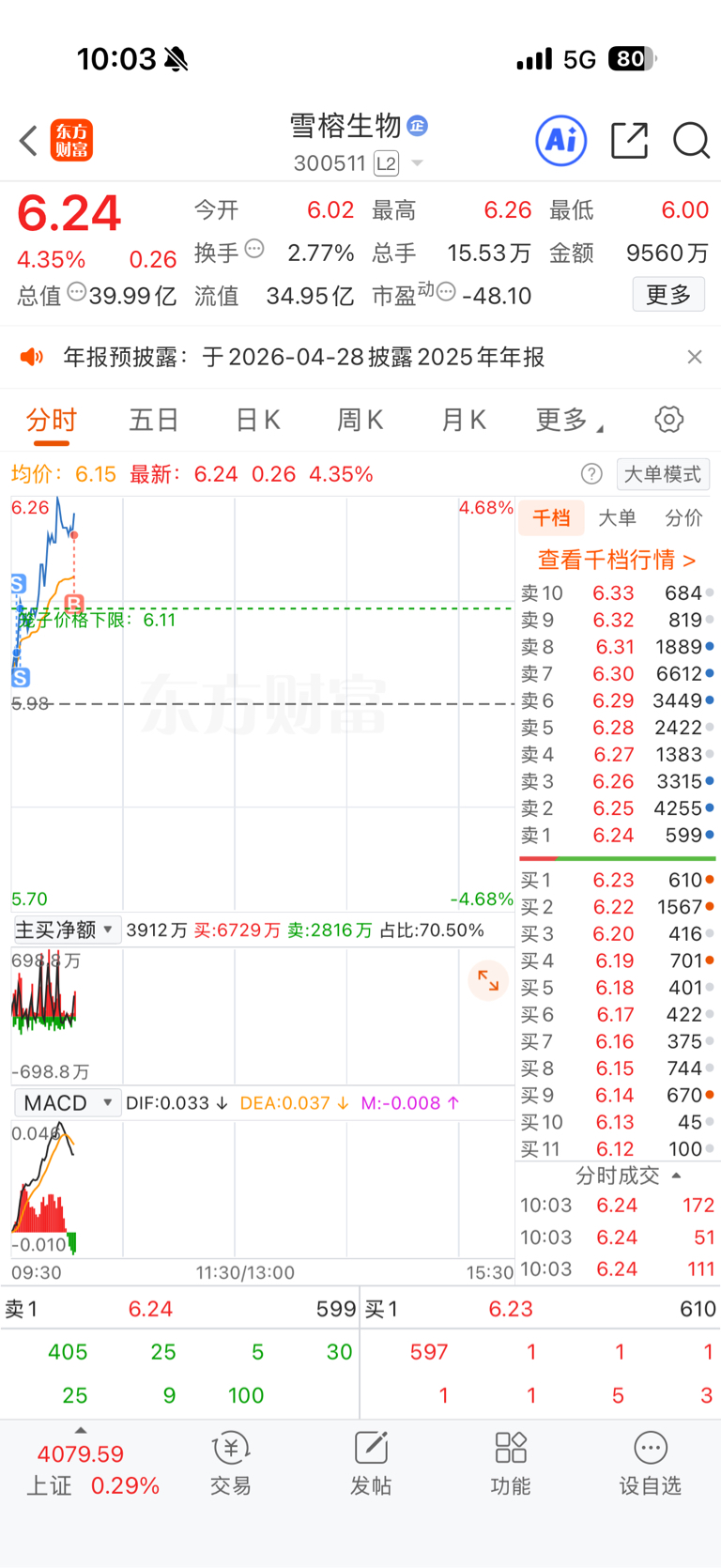Tap the info icon beside 市盈动

446,292
